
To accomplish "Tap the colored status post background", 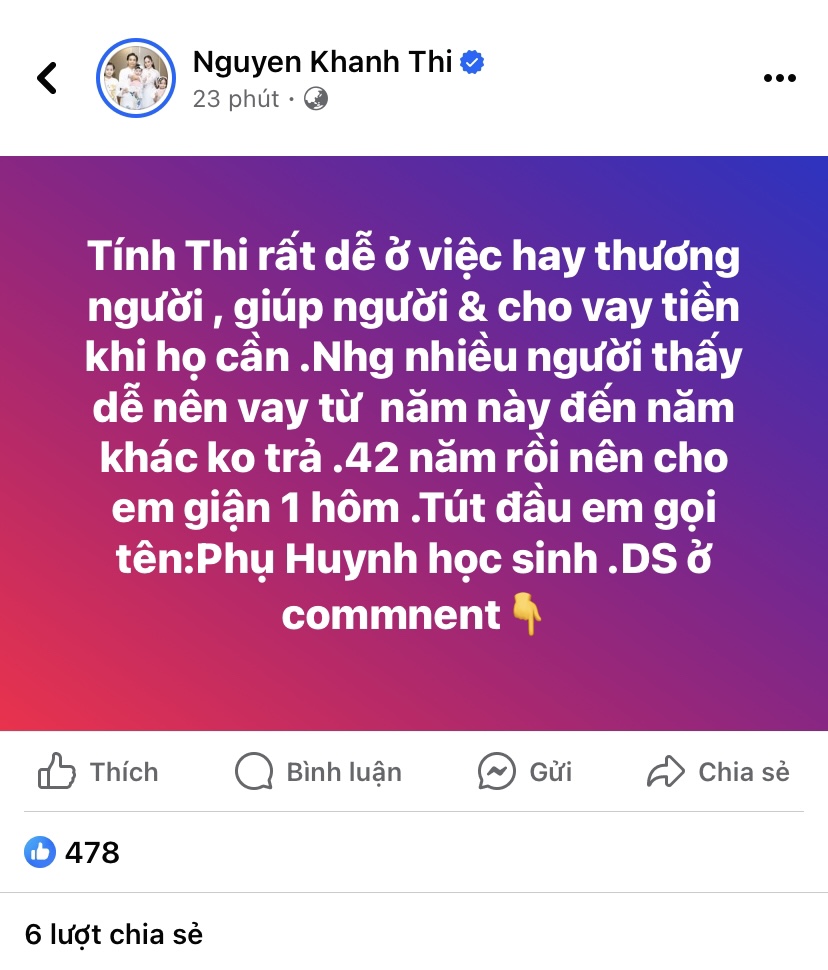I will (414, 443).
